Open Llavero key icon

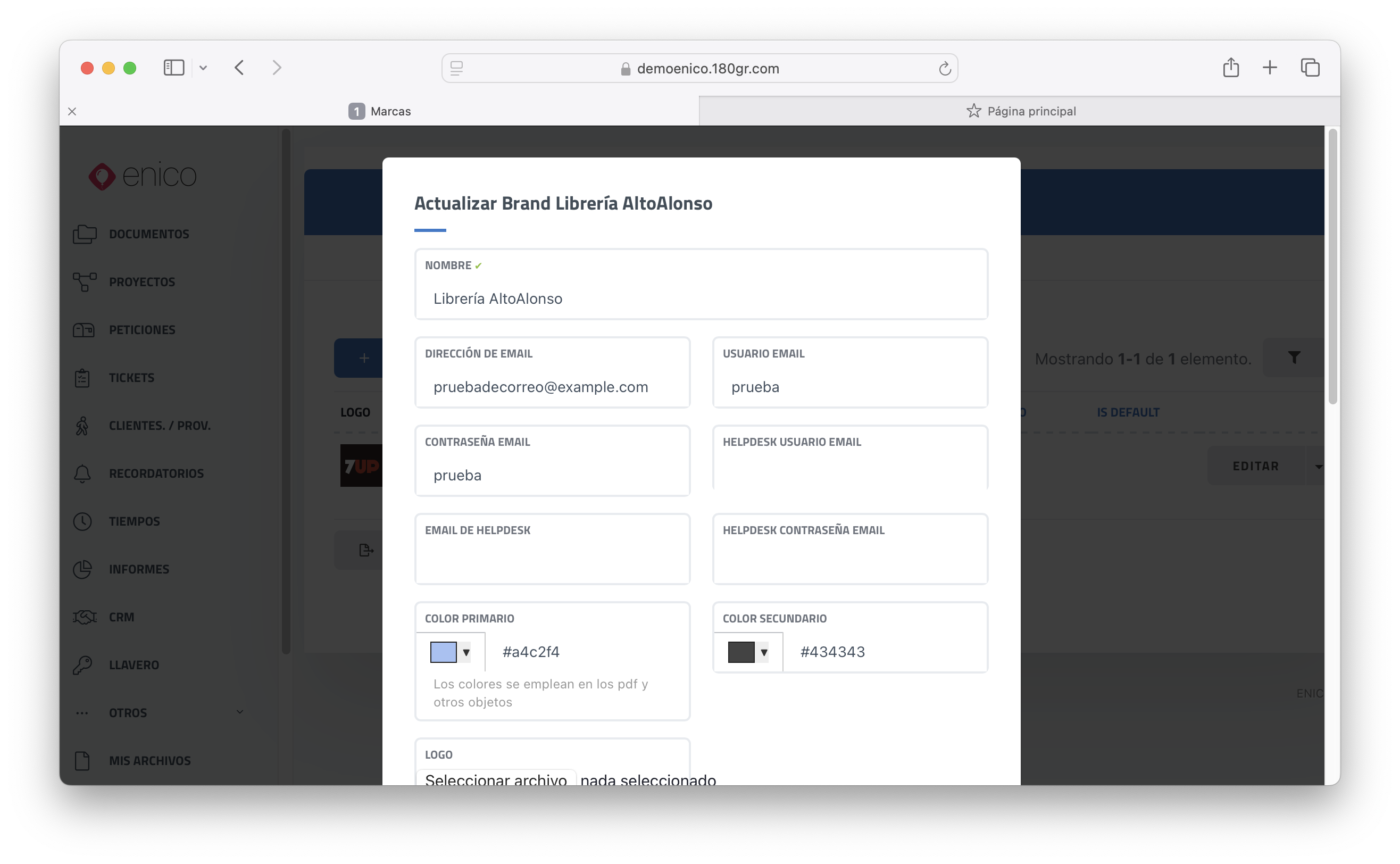click(82, 665)
